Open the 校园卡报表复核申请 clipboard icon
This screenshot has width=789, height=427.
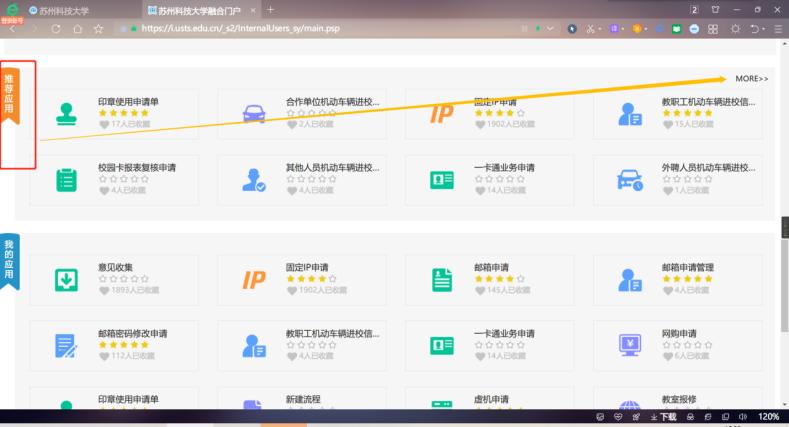click(x=66, y=180)
